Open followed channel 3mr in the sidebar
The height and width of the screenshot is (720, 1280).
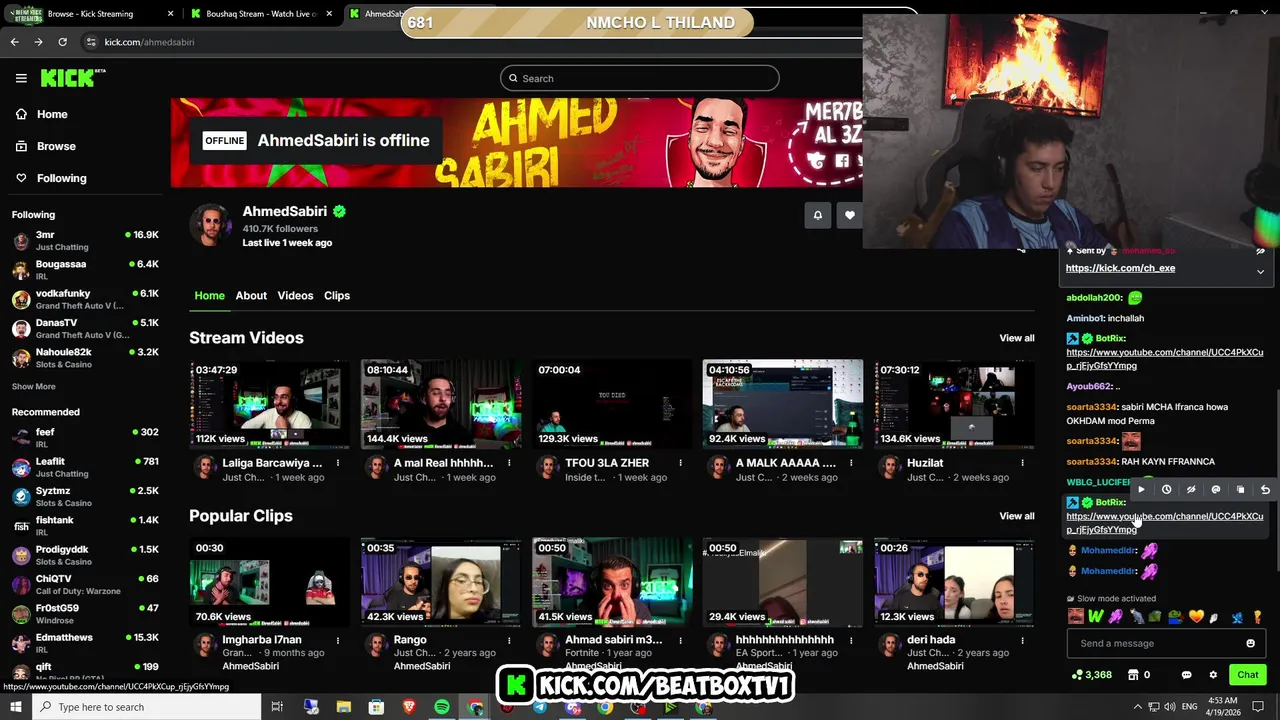85,240
